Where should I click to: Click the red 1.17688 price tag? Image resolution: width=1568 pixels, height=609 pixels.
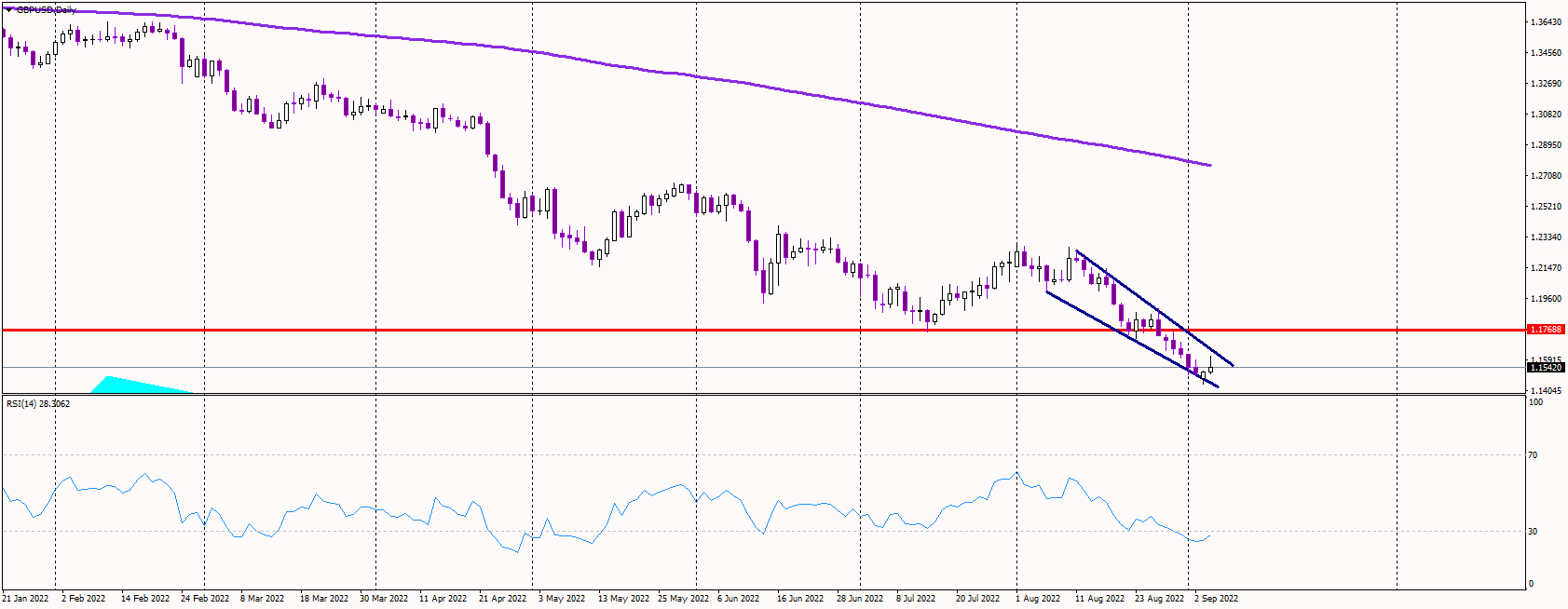click(1547, 330)
